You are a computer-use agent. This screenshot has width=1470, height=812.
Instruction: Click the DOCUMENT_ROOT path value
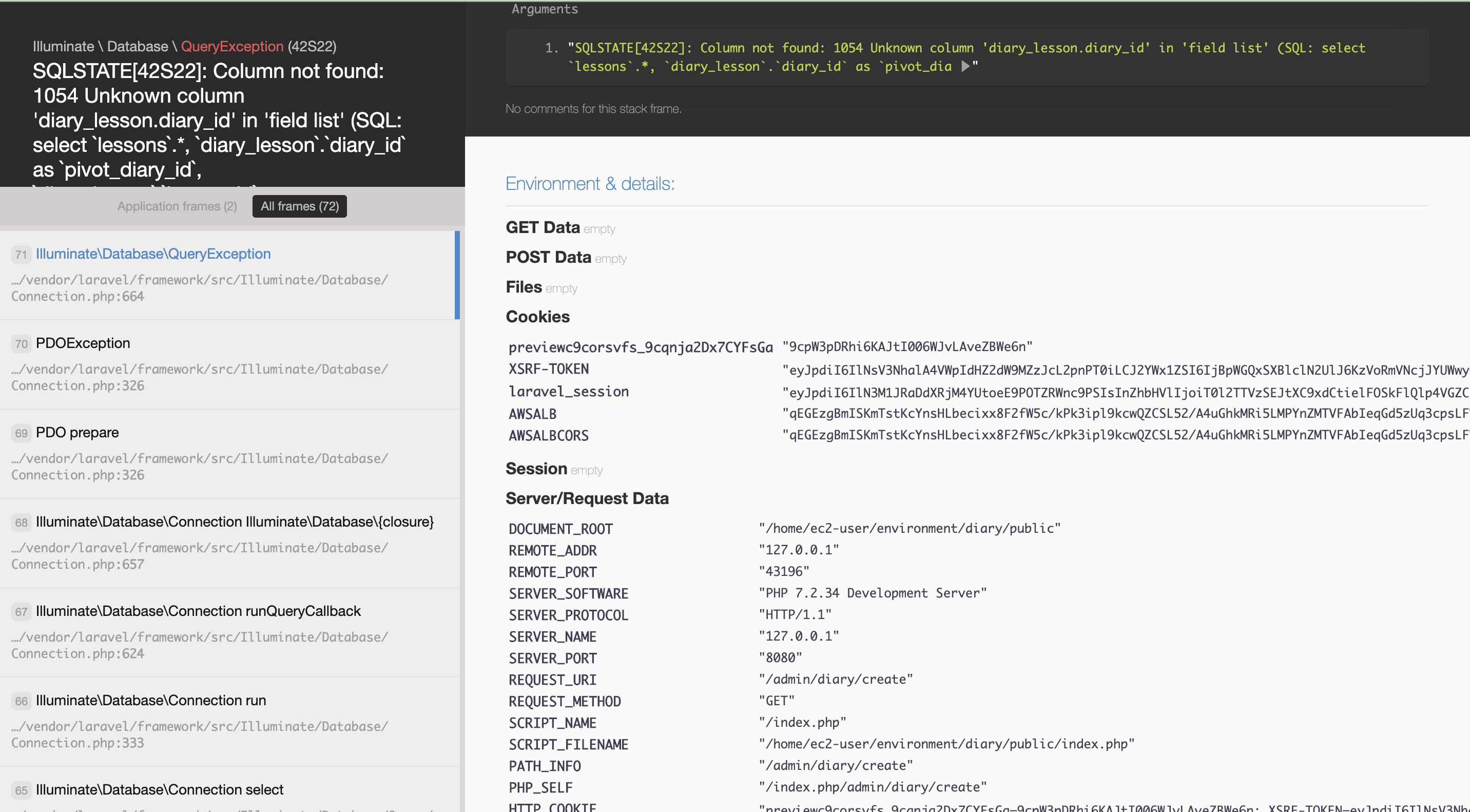coord(909,528)
